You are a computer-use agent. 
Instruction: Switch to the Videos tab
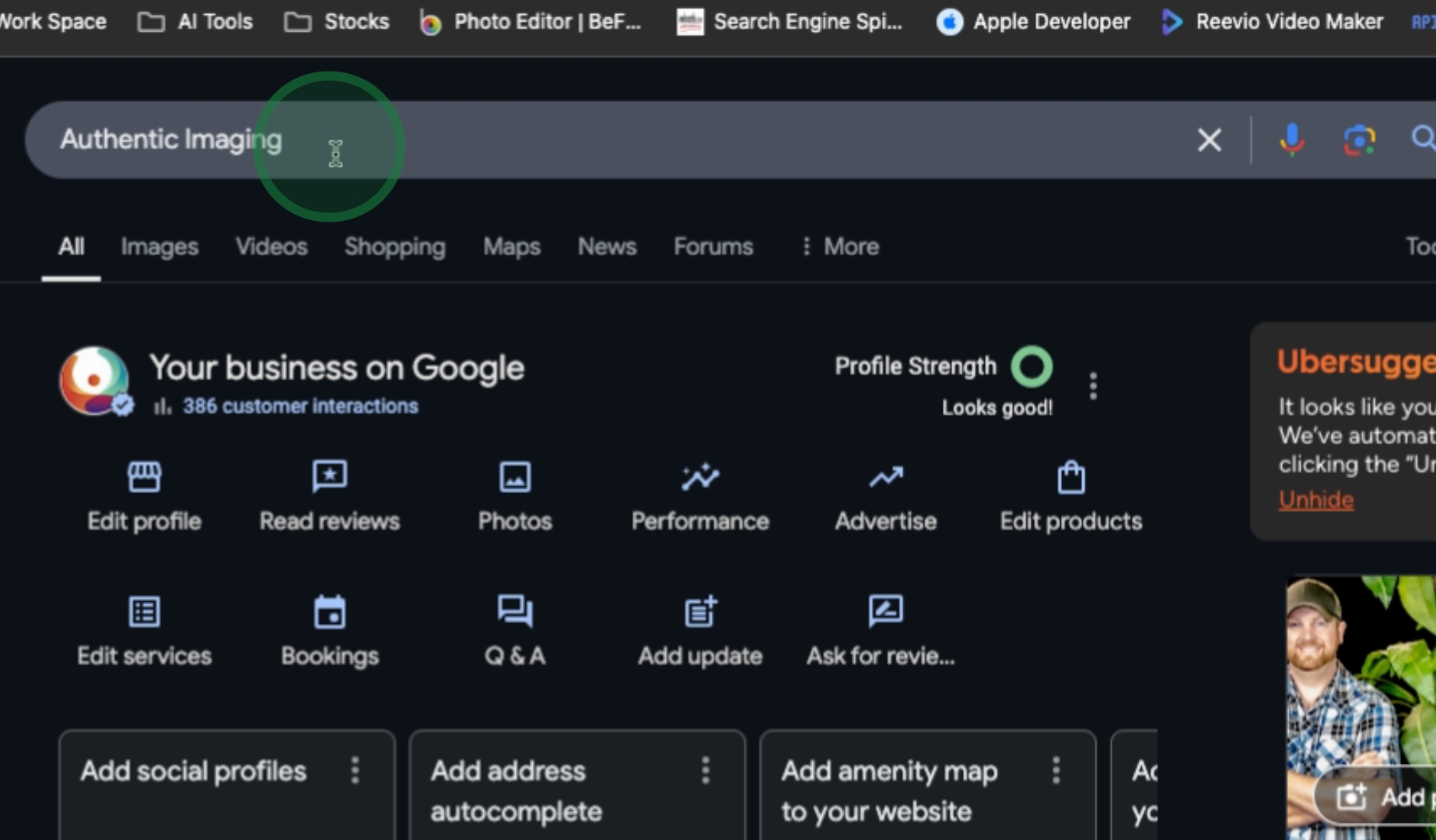point(271,247)
